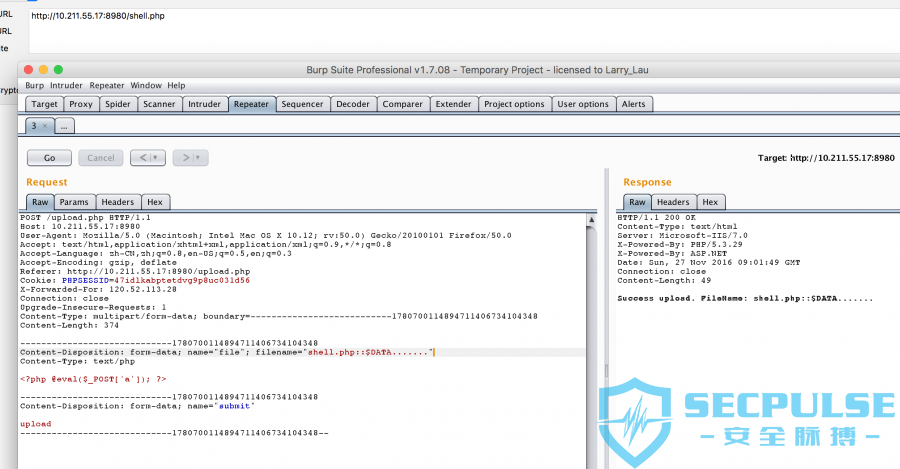The image size is (900, 469).
Task: Open the back history dropdown arrow
Action: (x=155, y=158)
